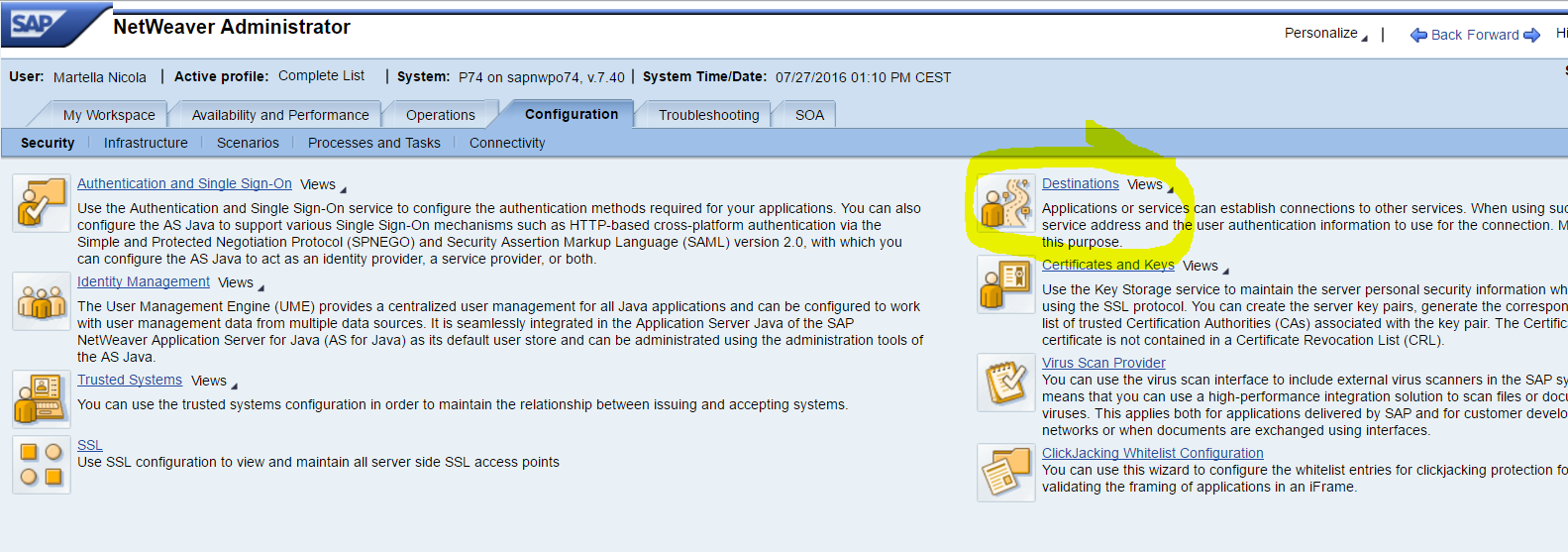Expand Views menu beside Certificates and Keys
1568x552 pixels.
coord(1205,266)
